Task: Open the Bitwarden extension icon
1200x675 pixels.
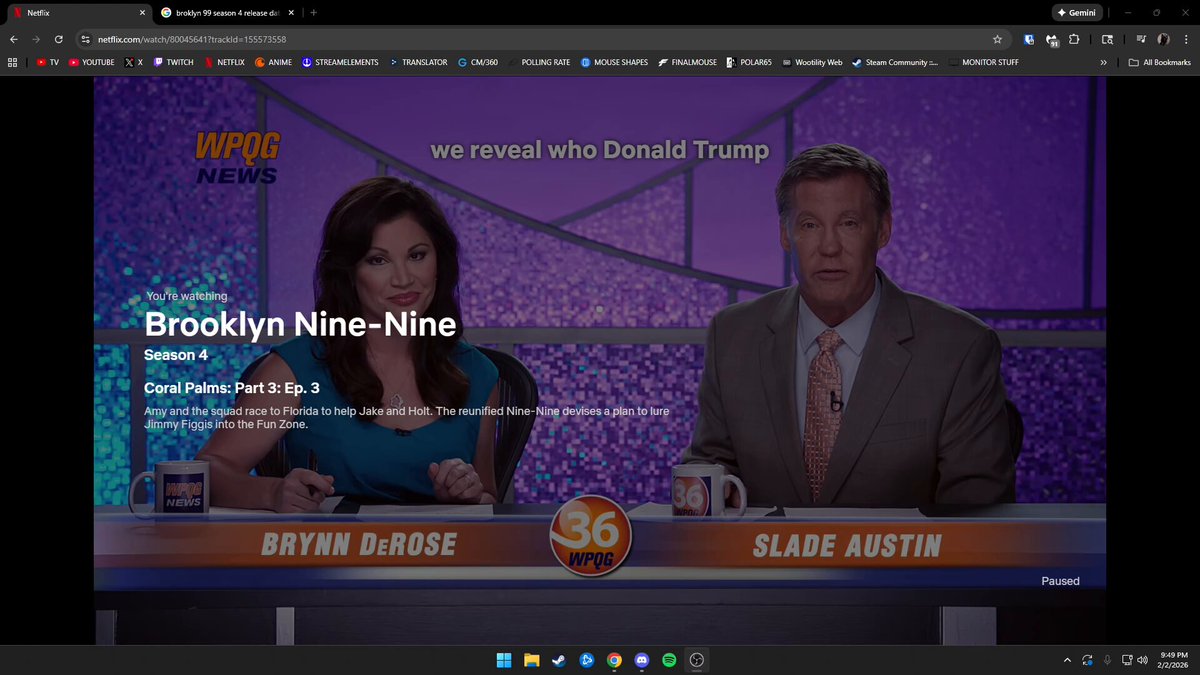Action: click(1029, 39)
